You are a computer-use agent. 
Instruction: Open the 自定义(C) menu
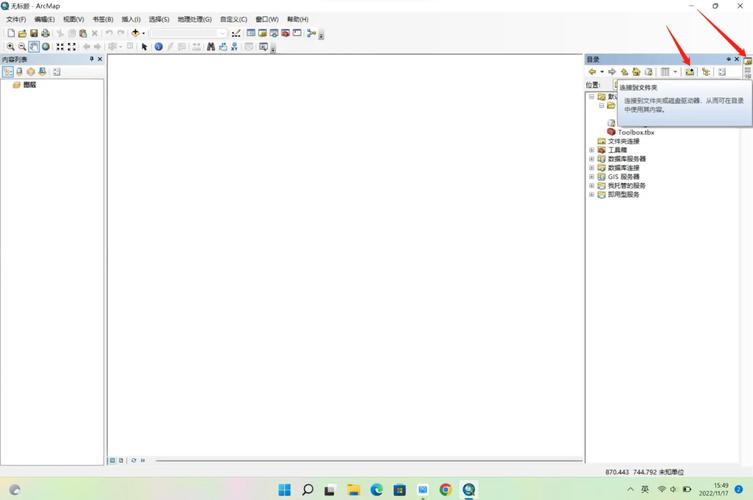(x=233, y=19)
